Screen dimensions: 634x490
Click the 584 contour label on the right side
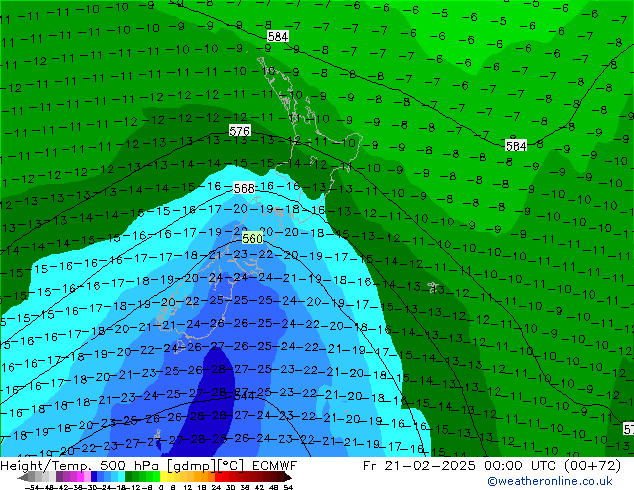tap(516, 146)
